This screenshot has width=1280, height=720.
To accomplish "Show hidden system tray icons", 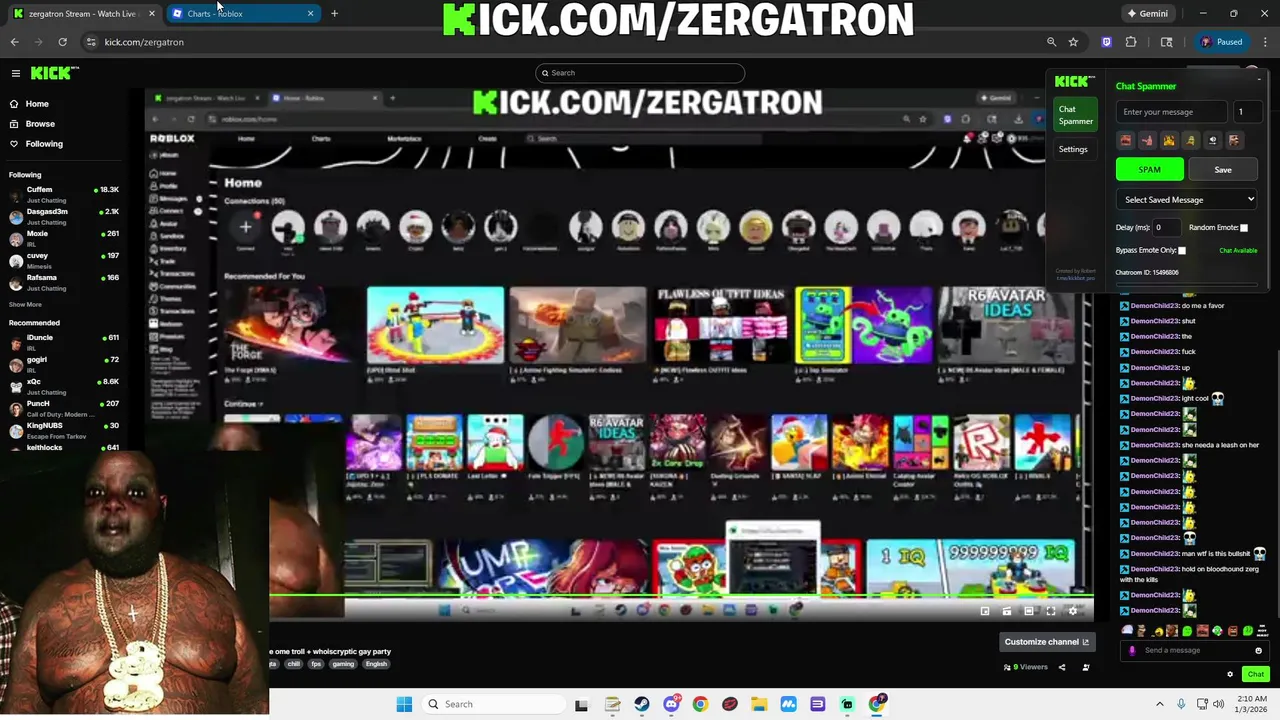I will [1160, 704].
